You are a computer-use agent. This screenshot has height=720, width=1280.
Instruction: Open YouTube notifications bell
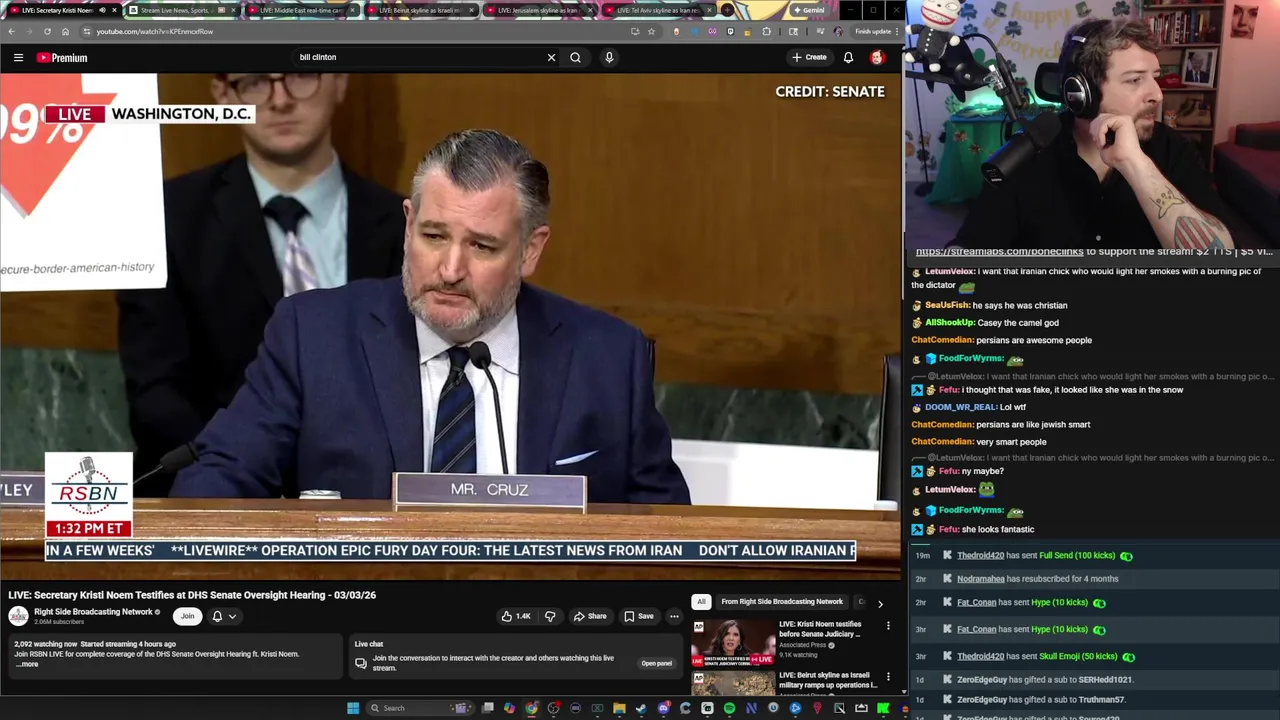pos(848,58)
